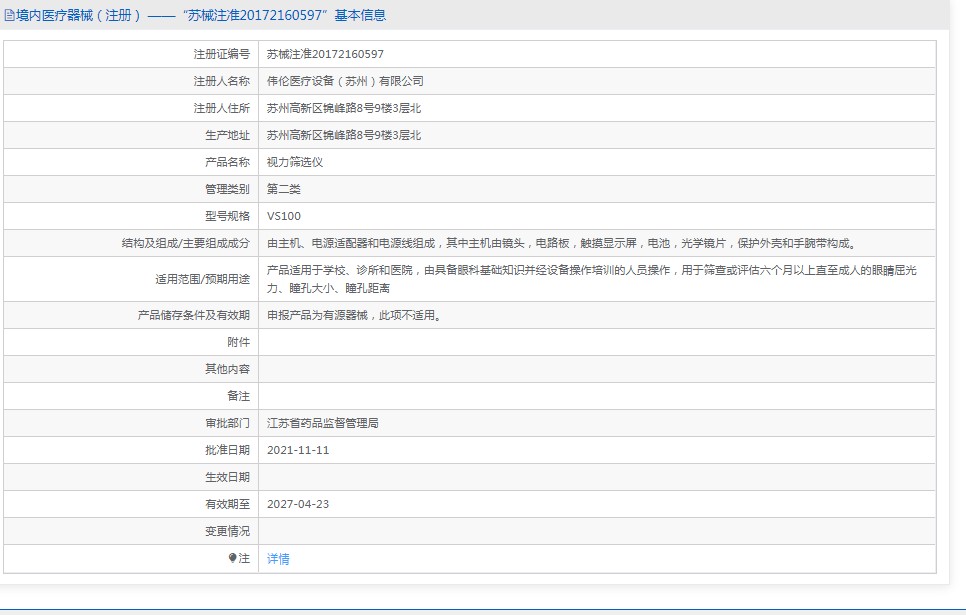Click the storage conditions value 申报产品为有源器械

(x=353, y=315)
